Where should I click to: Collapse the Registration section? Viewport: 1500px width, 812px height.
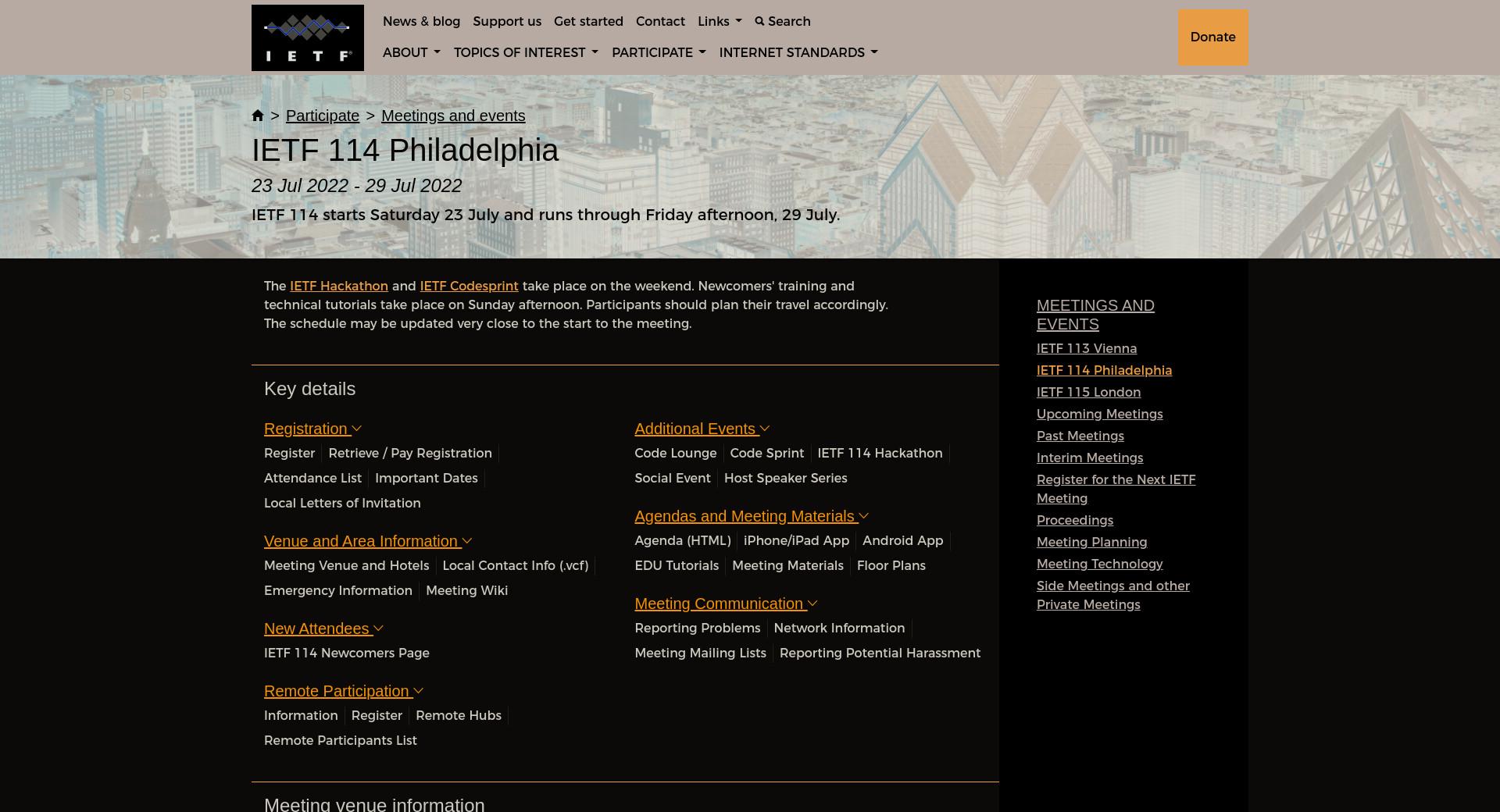(x=312, y=429)
